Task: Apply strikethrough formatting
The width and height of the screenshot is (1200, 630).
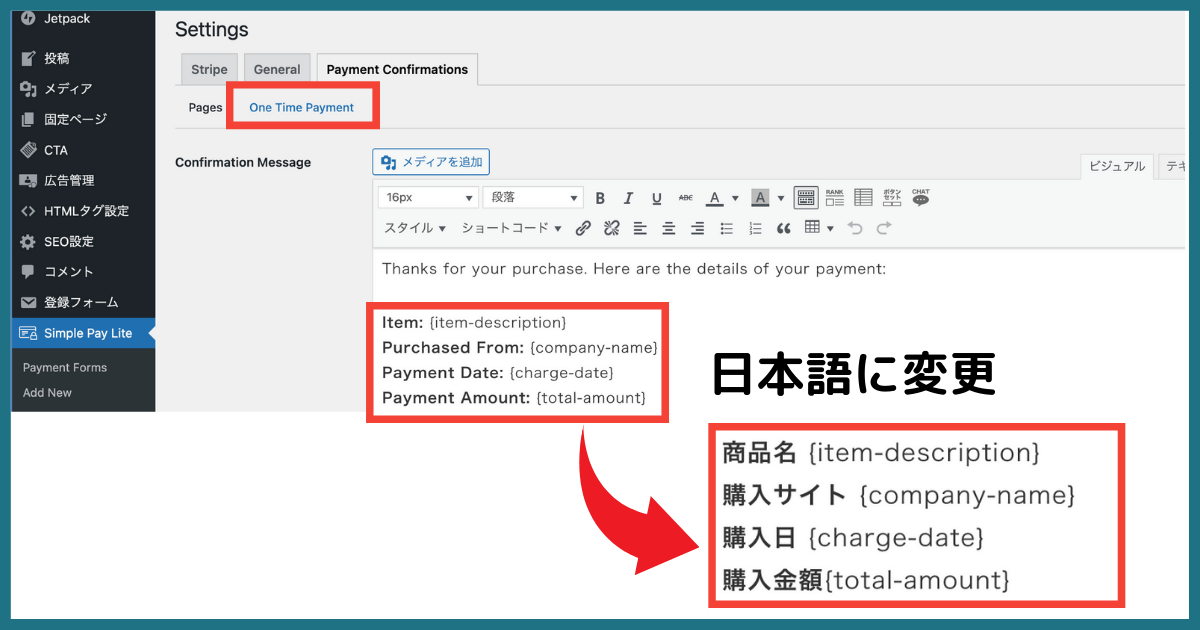Action: (684, 197)
